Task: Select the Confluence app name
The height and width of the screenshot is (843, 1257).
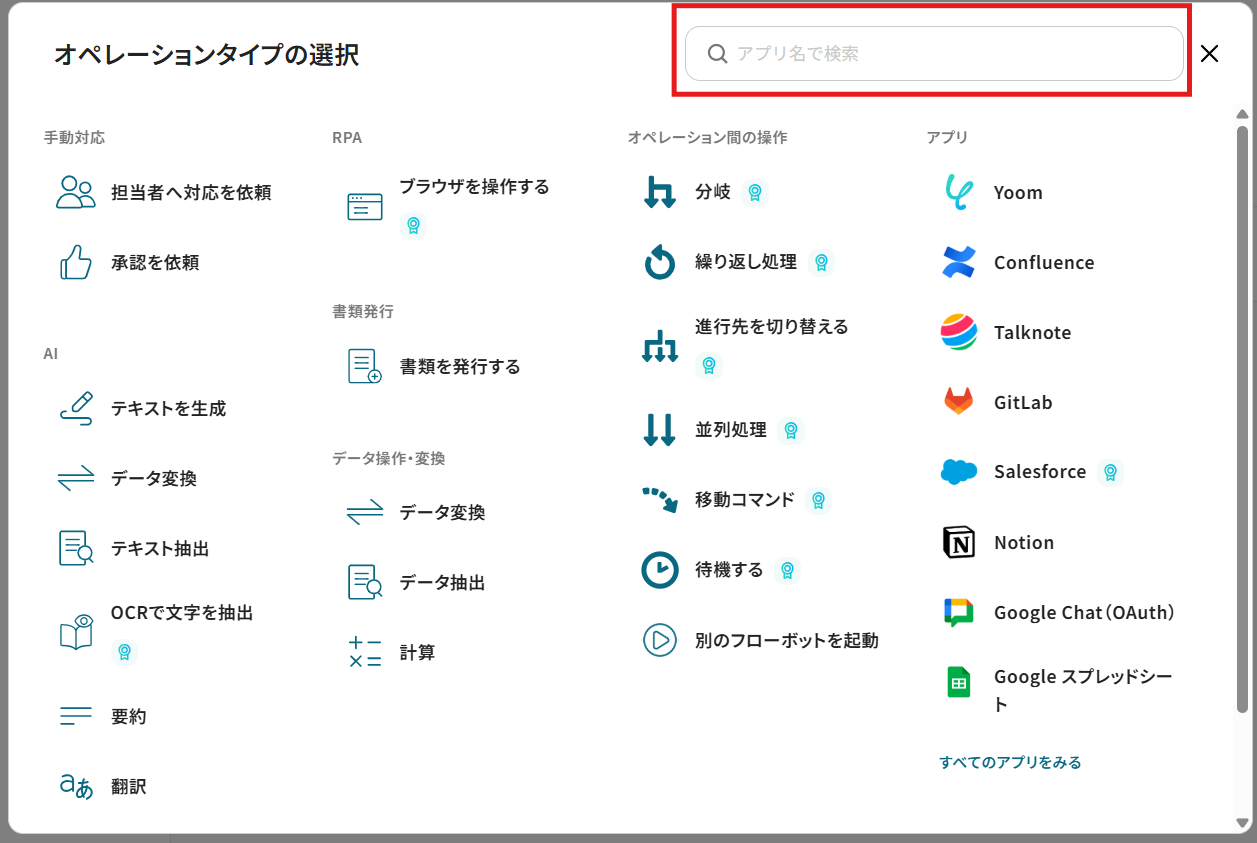Action: coord(1044,262)
